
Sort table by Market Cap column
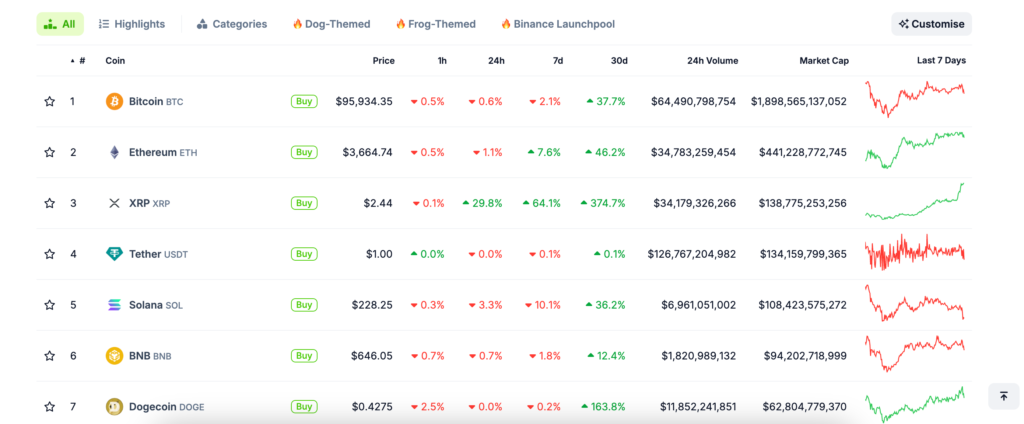click(x=823, y=61)
